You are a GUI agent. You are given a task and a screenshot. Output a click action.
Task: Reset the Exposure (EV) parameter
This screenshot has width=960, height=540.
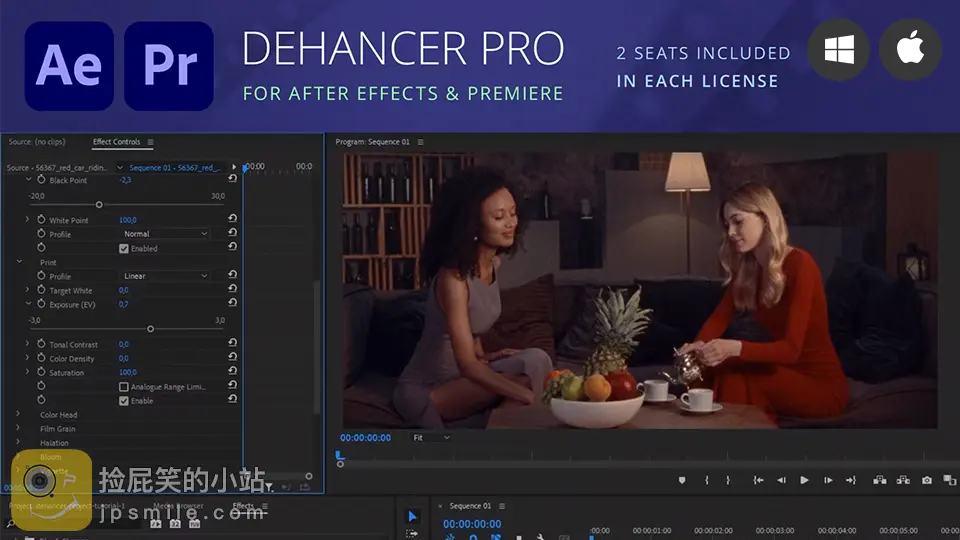tap(233, 302)
